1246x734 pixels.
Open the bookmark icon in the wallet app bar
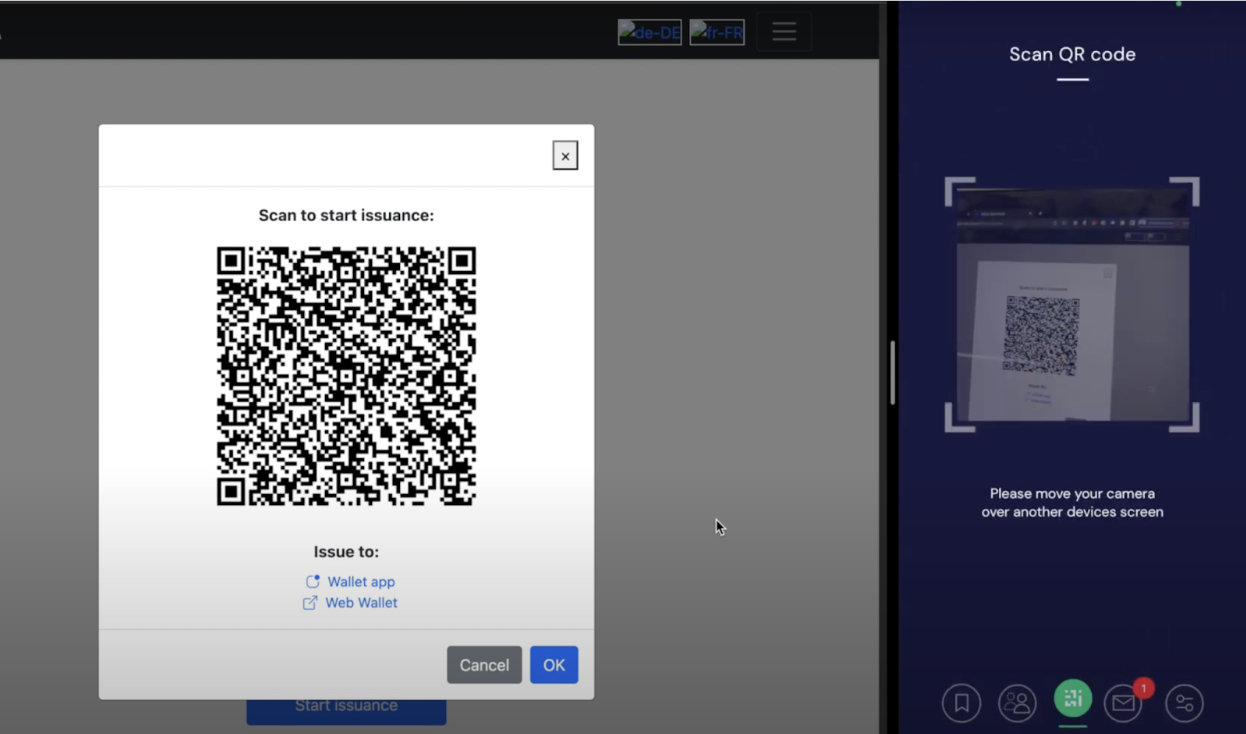click(961, 703)
